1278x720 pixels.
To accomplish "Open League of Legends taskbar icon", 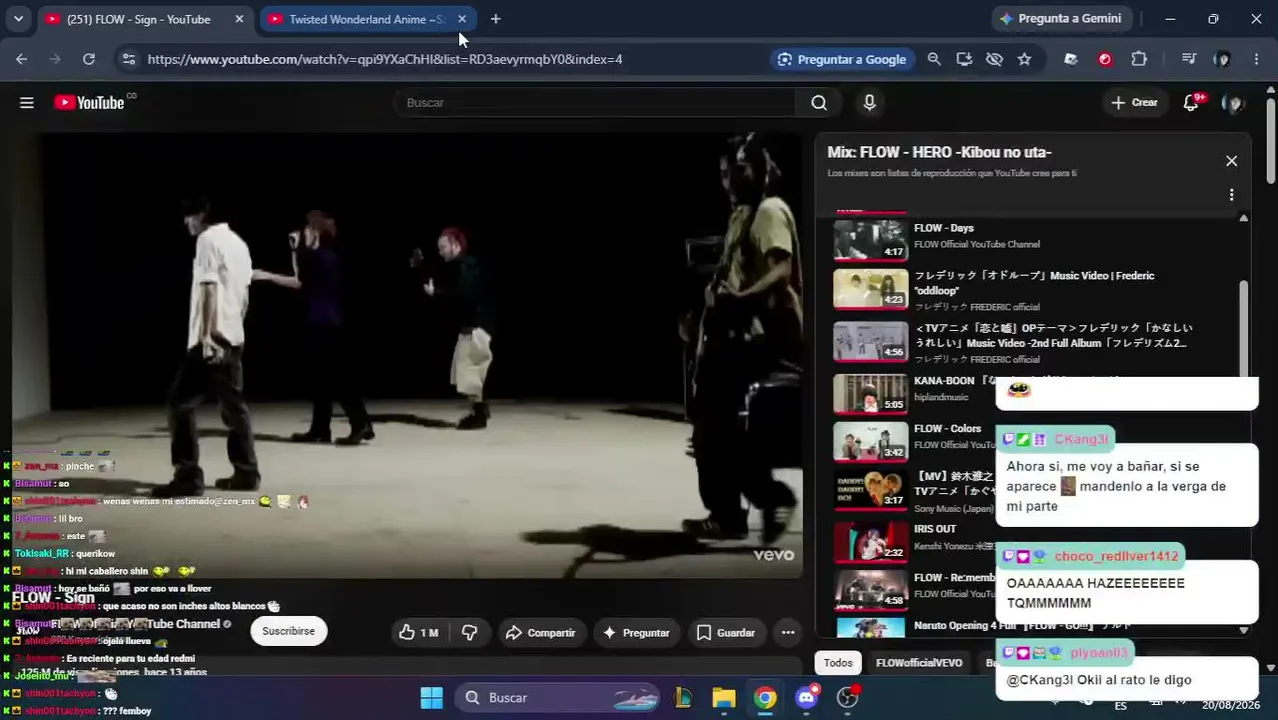I will (684, 697).
